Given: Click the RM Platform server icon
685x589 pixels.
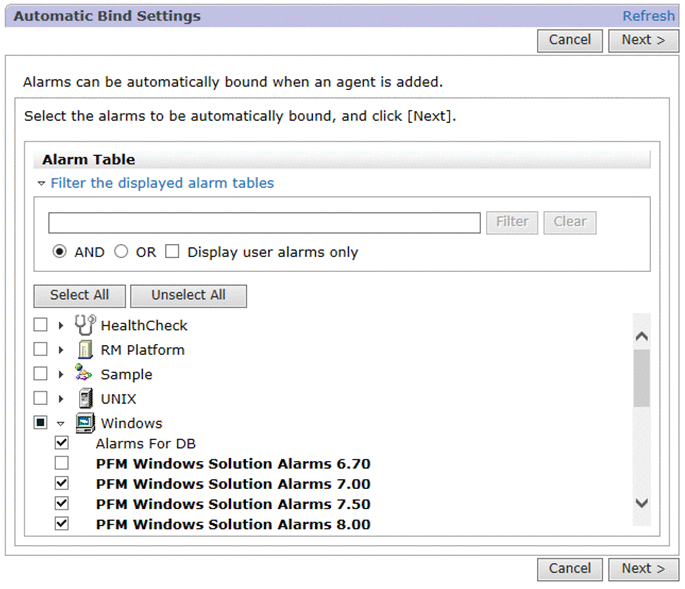Looking at the screenshot, I should [85, 350].
